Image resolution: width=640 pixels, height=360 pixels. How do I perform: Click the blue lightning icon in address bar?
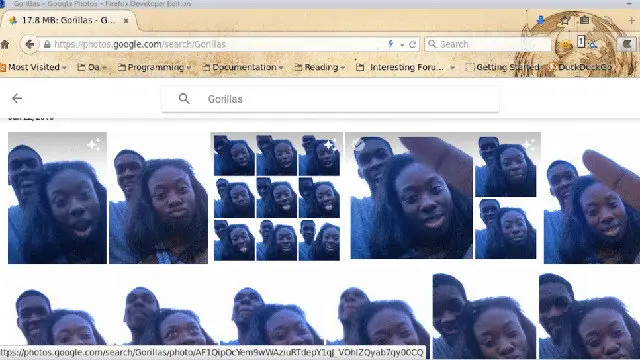pos(391,44)
